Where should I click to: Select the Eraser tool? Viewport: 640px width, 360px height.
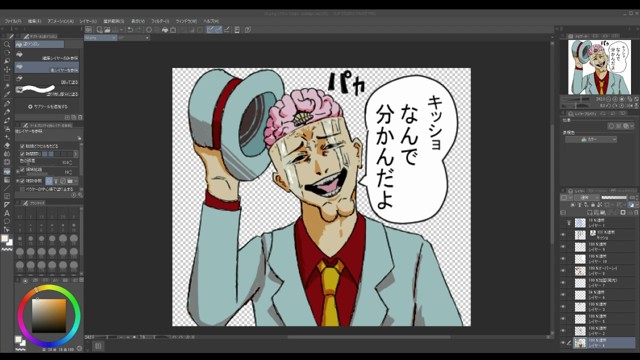click(x=7, y=145)
